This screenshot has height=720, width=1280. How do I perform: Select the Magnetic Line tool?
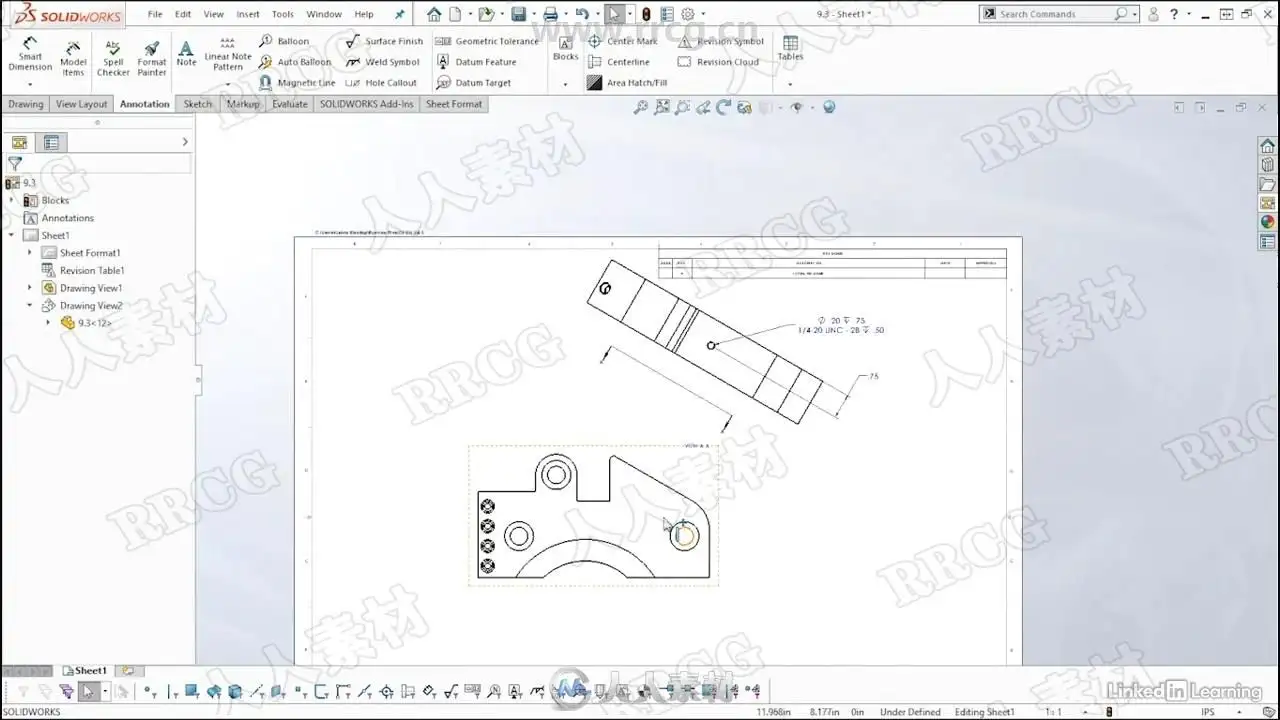tap(297, 83)
